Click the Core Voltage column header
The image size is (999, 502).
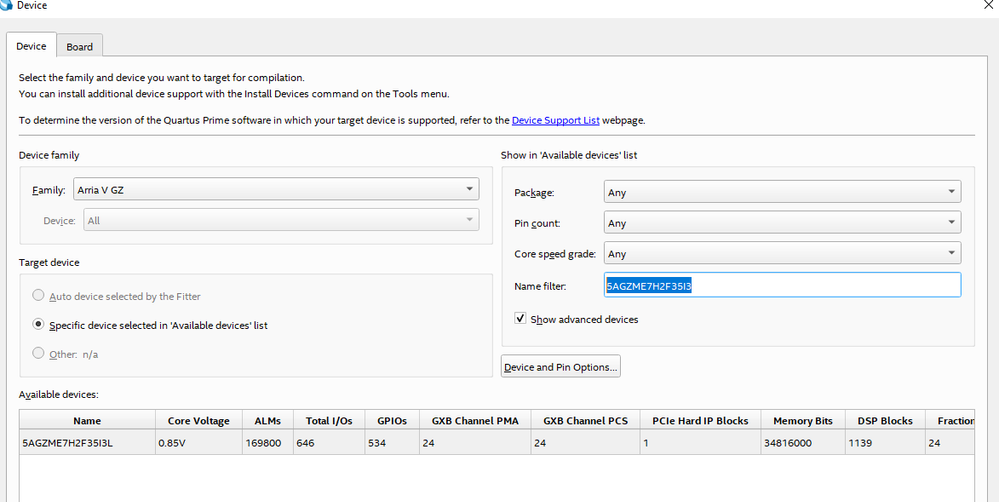tap(198, 421)
